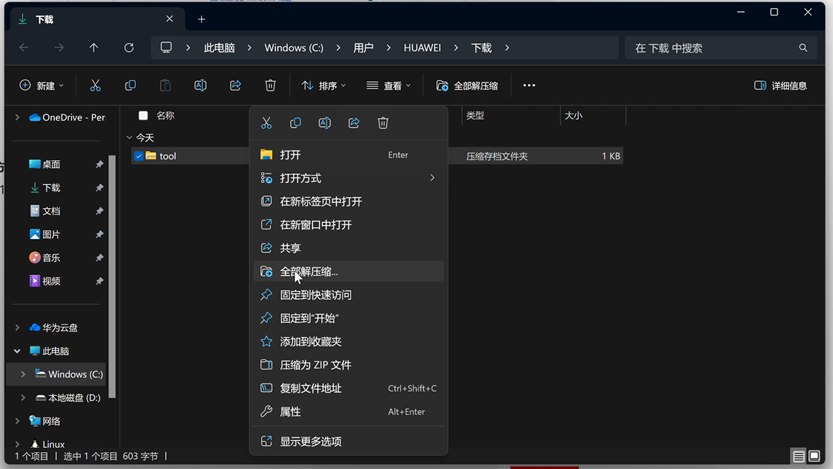Viewport: 833px width, 469px height.
Task: Open the 排序 sort dropdown
Action: click(x=324, y=86)
